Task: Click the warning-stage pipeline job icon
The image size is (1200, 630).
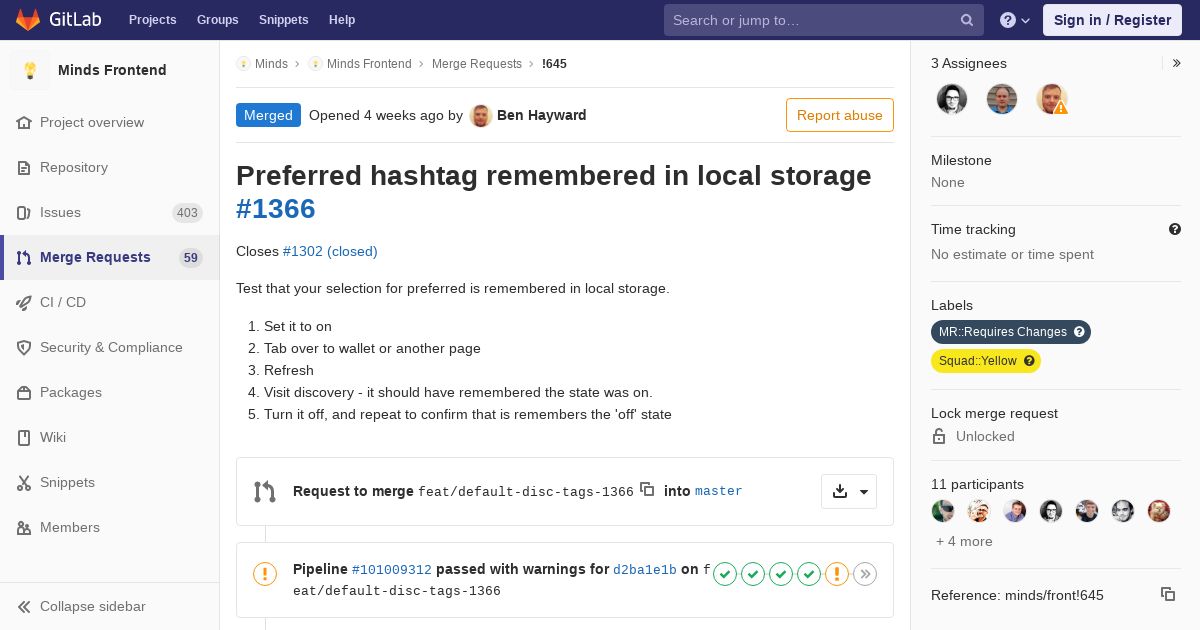Action: tap(837, 574)
